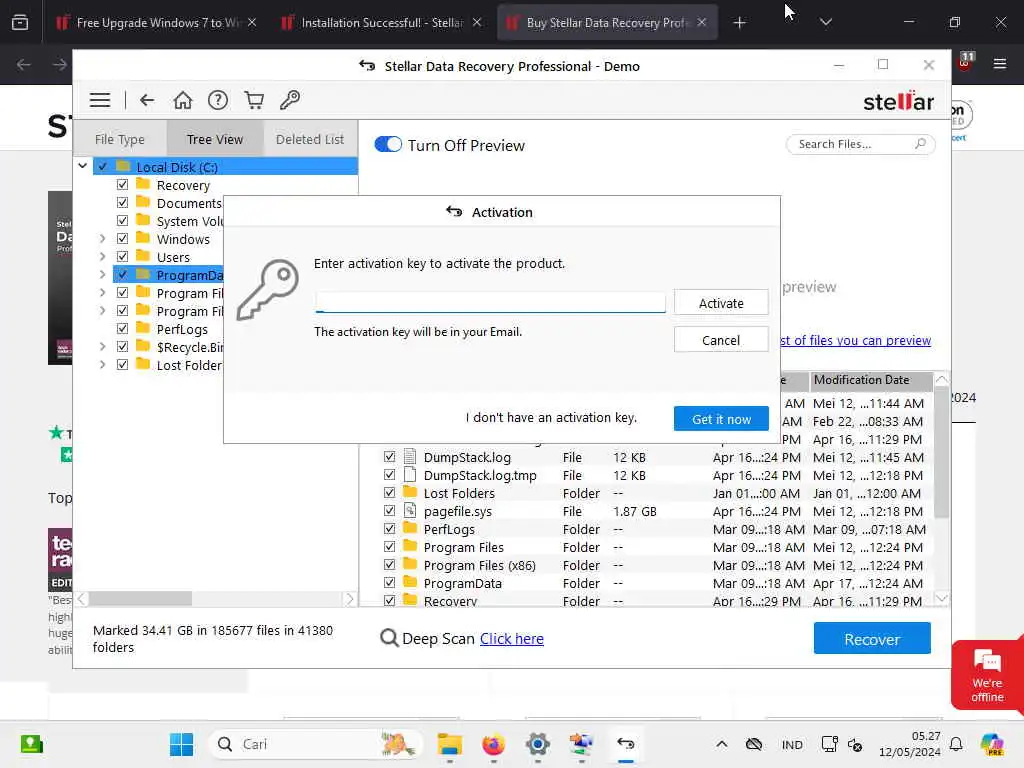Image resolution: width=1024 pixels, height=768 pixels.
Task: Click the Modification Date column header
Action: [871, 380]
